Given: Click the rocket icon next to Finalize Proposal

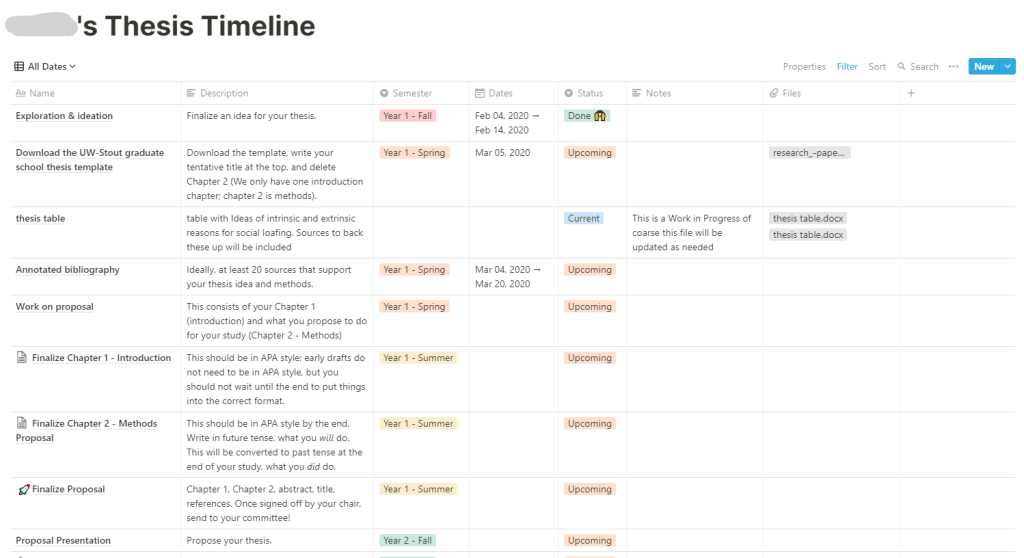Looking at the screenshot, I should 24,489.
